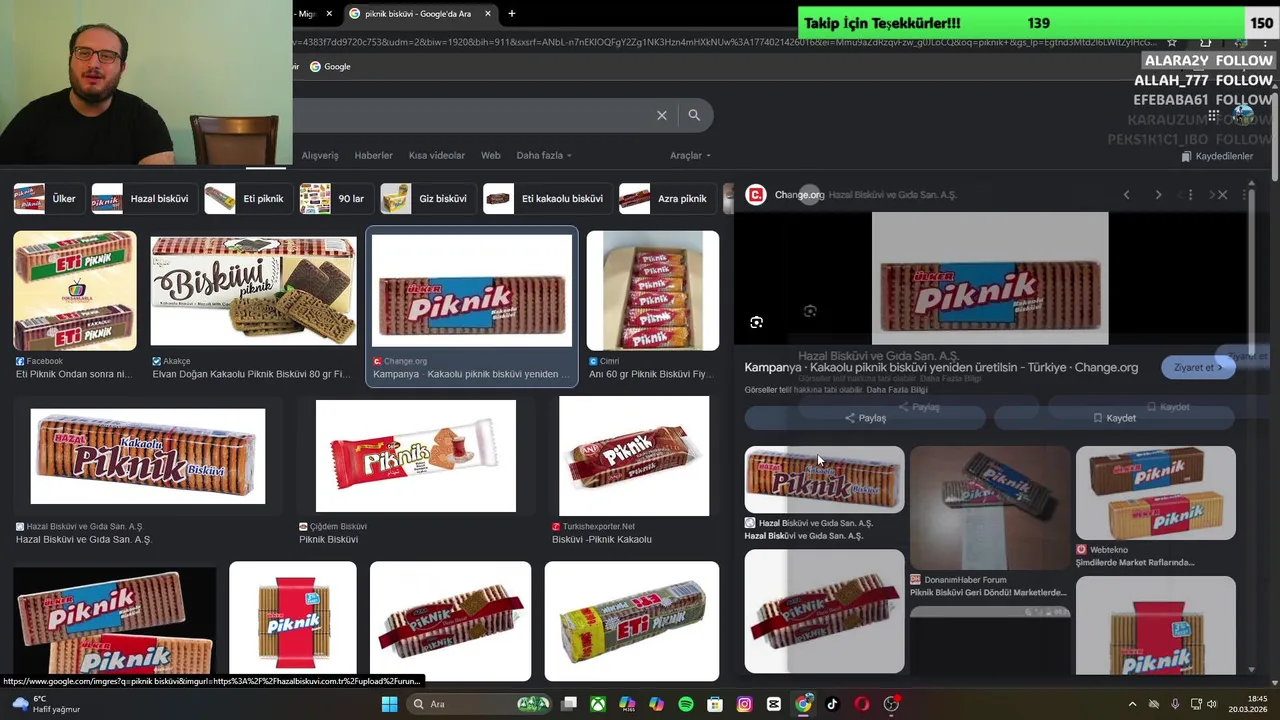Screen dimensions: 1280x720
Task: Open weather widget showing Hafif yağmur
Action: (45, 704)
